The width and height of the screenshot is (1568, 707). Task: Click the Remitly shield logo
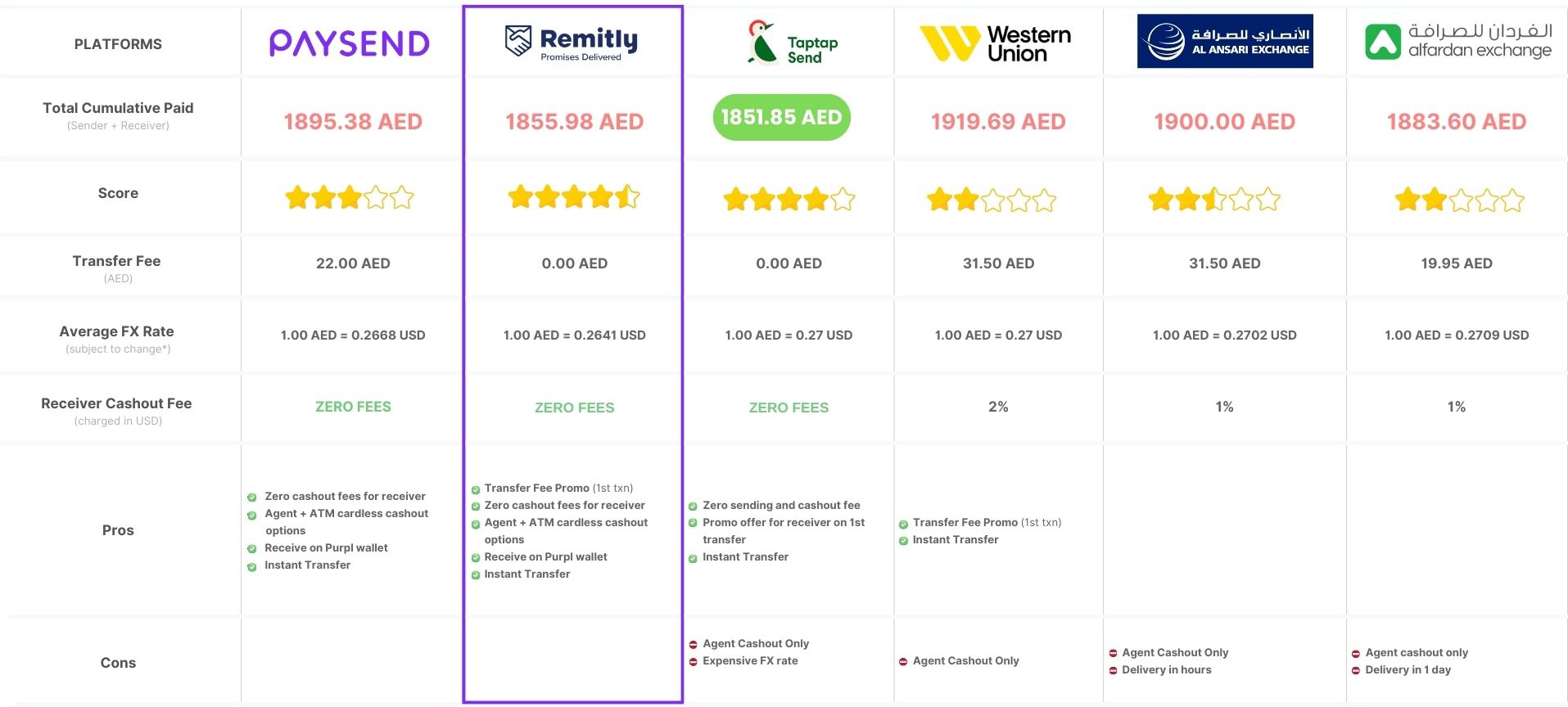click(x=517, y=40)
